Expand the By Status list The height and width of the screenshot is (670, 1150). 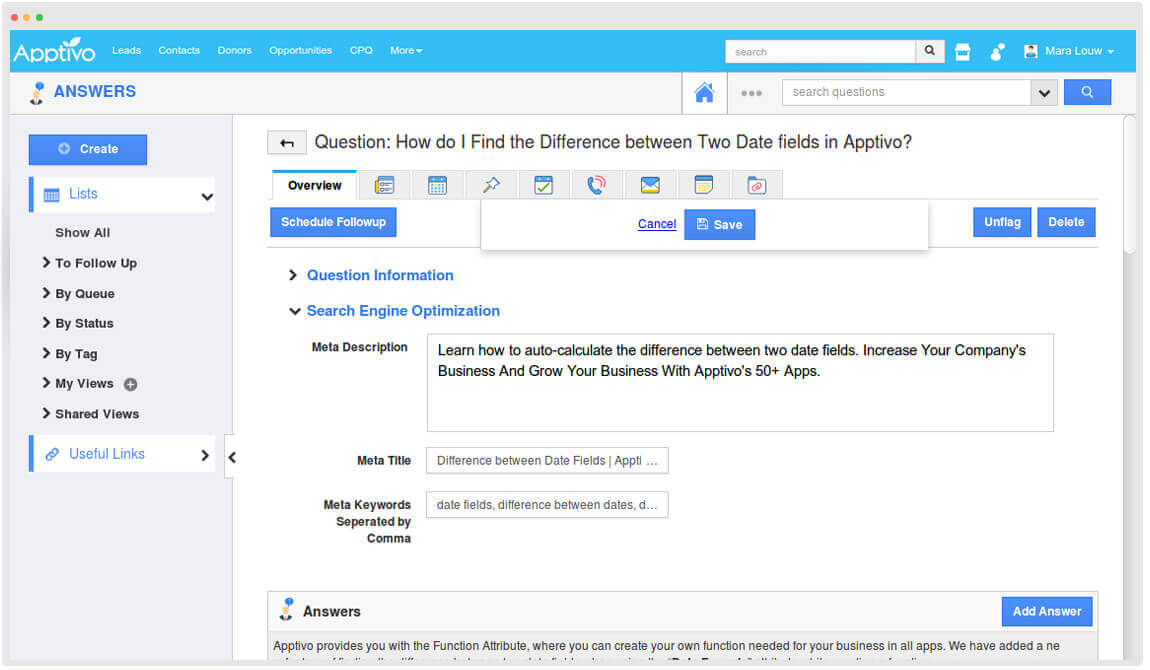pyautogui.click(x=84, y=323)
